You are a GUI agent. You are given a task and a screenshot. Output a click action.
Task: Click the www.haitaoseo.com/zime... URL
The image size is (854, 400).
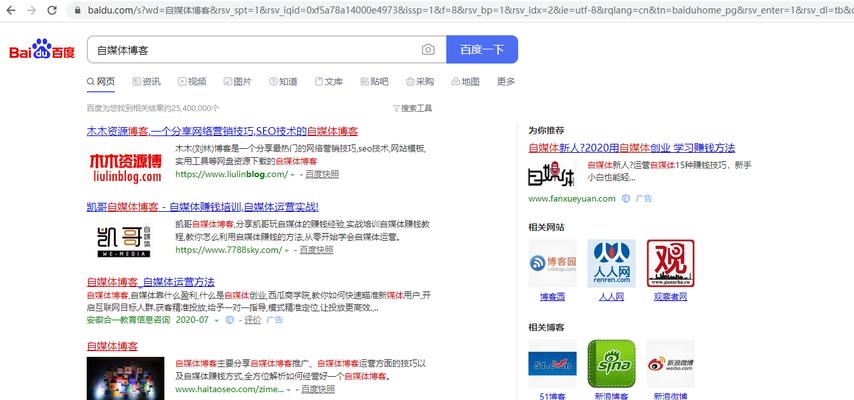tap(229, 389)
